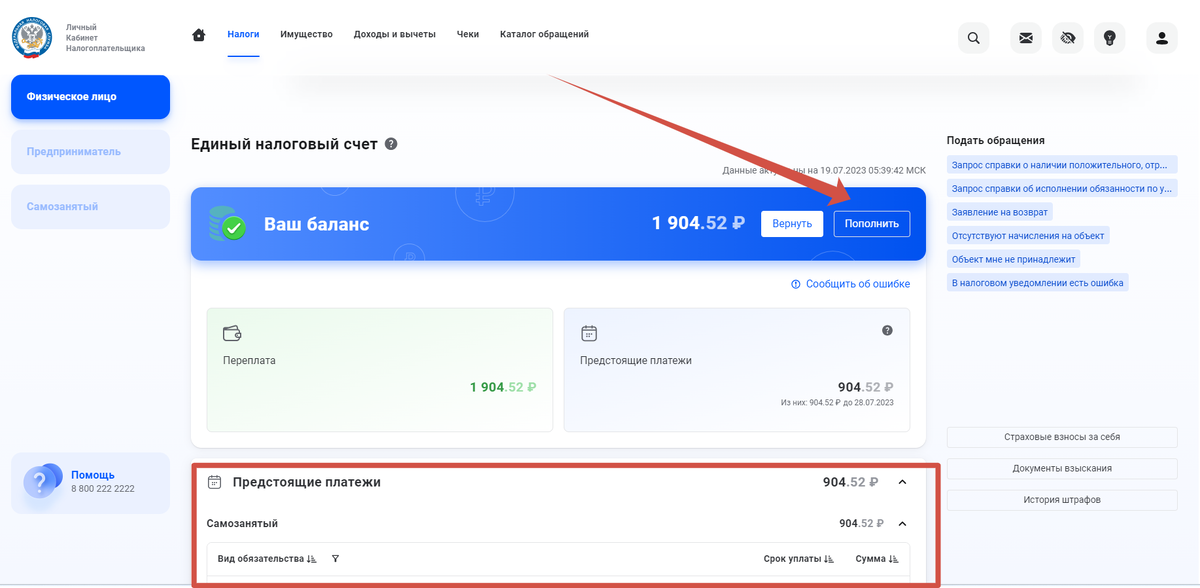The width and height of the screenshot is (1200, 588).
Task: Collapse the Предстоящие платежи section
Action: click(902, 482)
